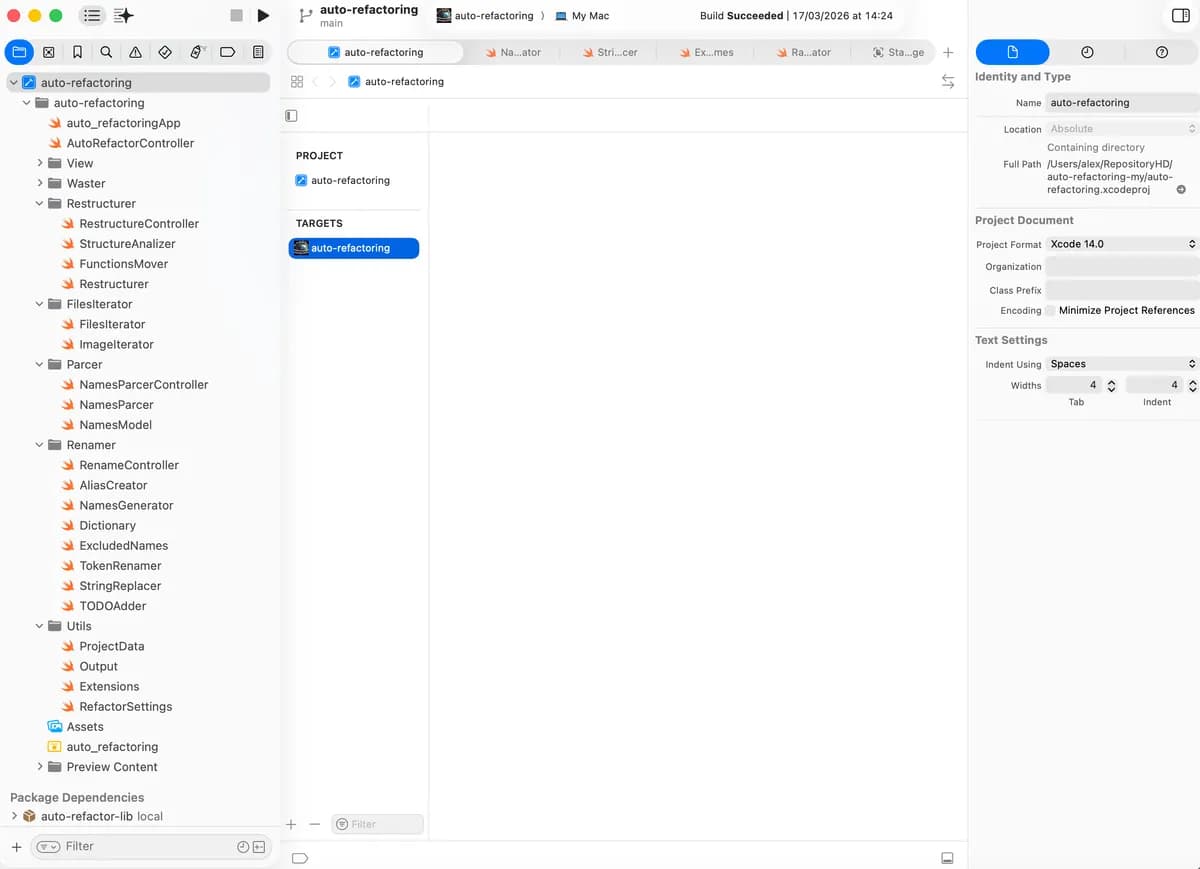The image size is (1200, 869).
Task: Open the Indent Using dropdown
Action: 1122,364
